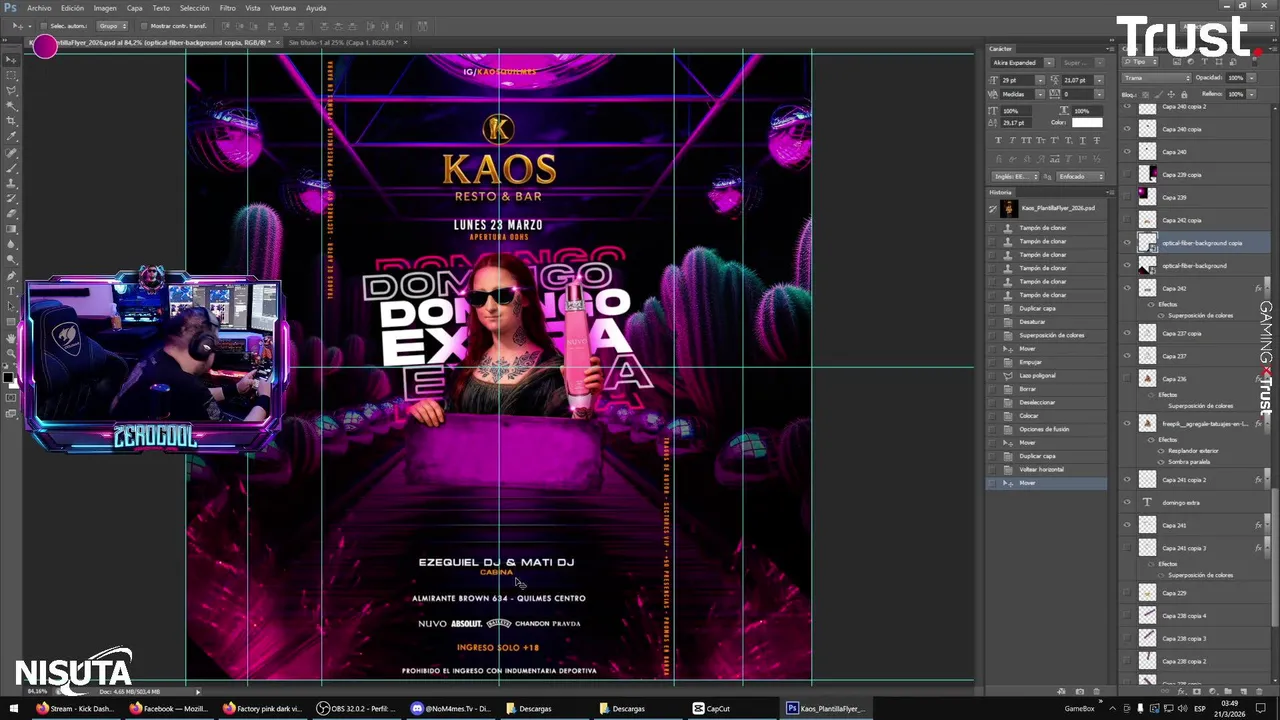Switch to the Sin título-1 document tab
1280x720 pixels.
click(342, 43)
